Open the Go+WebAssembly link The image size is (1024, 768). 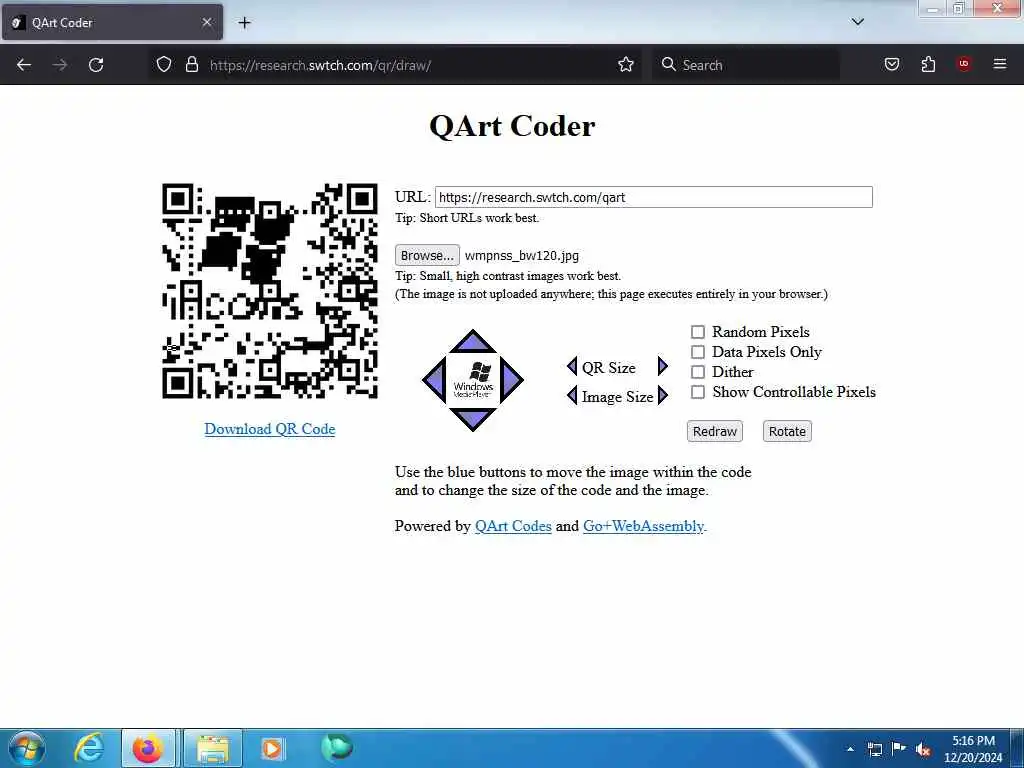click(x=643, y=526)
